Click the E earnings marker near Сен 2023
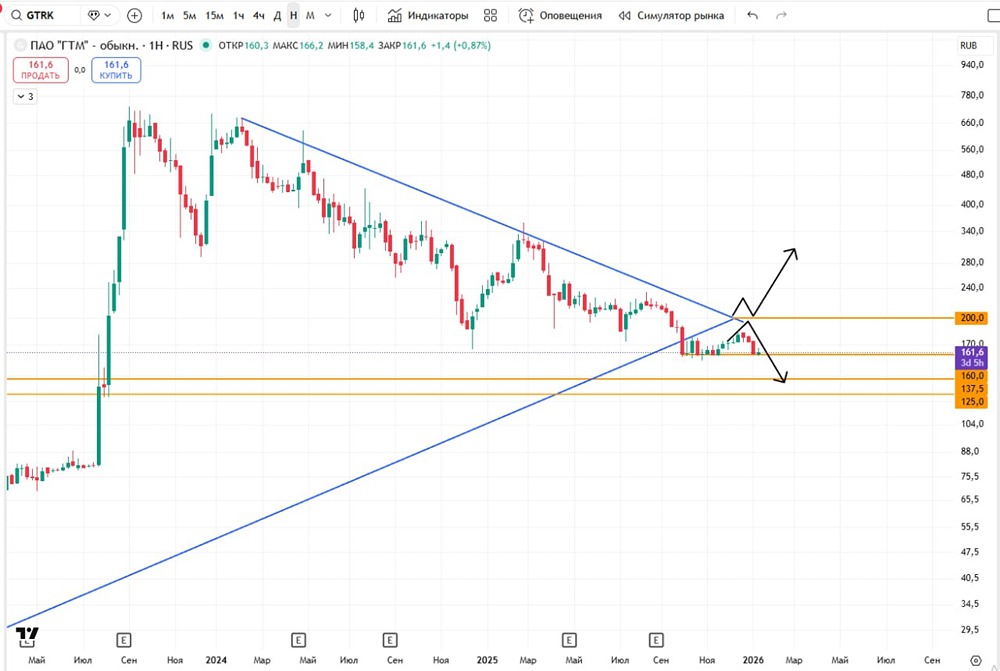1000x671 pixels. pyautogui.click(x=124, y=640)
